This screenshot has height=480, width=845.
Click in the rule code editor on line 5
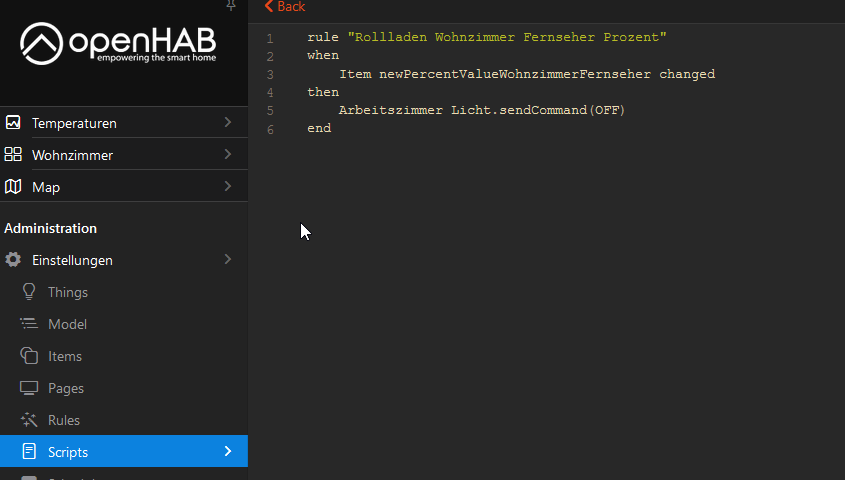[481, 110]
